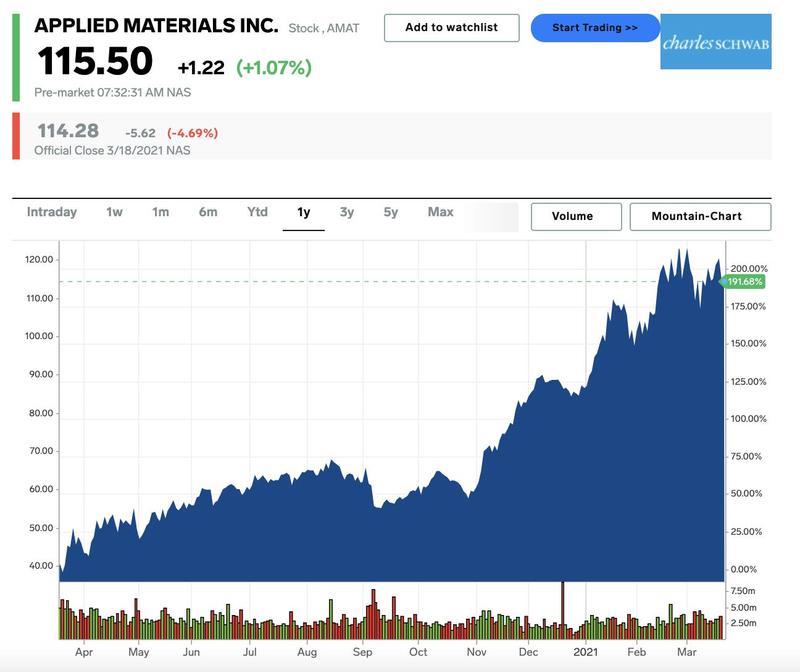Select the 1y time range tab
800x672 pixels.
tap(304, 212)
